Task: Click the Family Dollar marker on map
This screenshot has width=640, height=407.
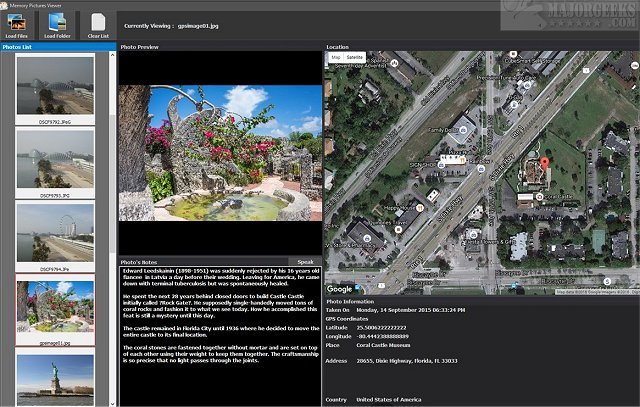Action: [463, 123]
